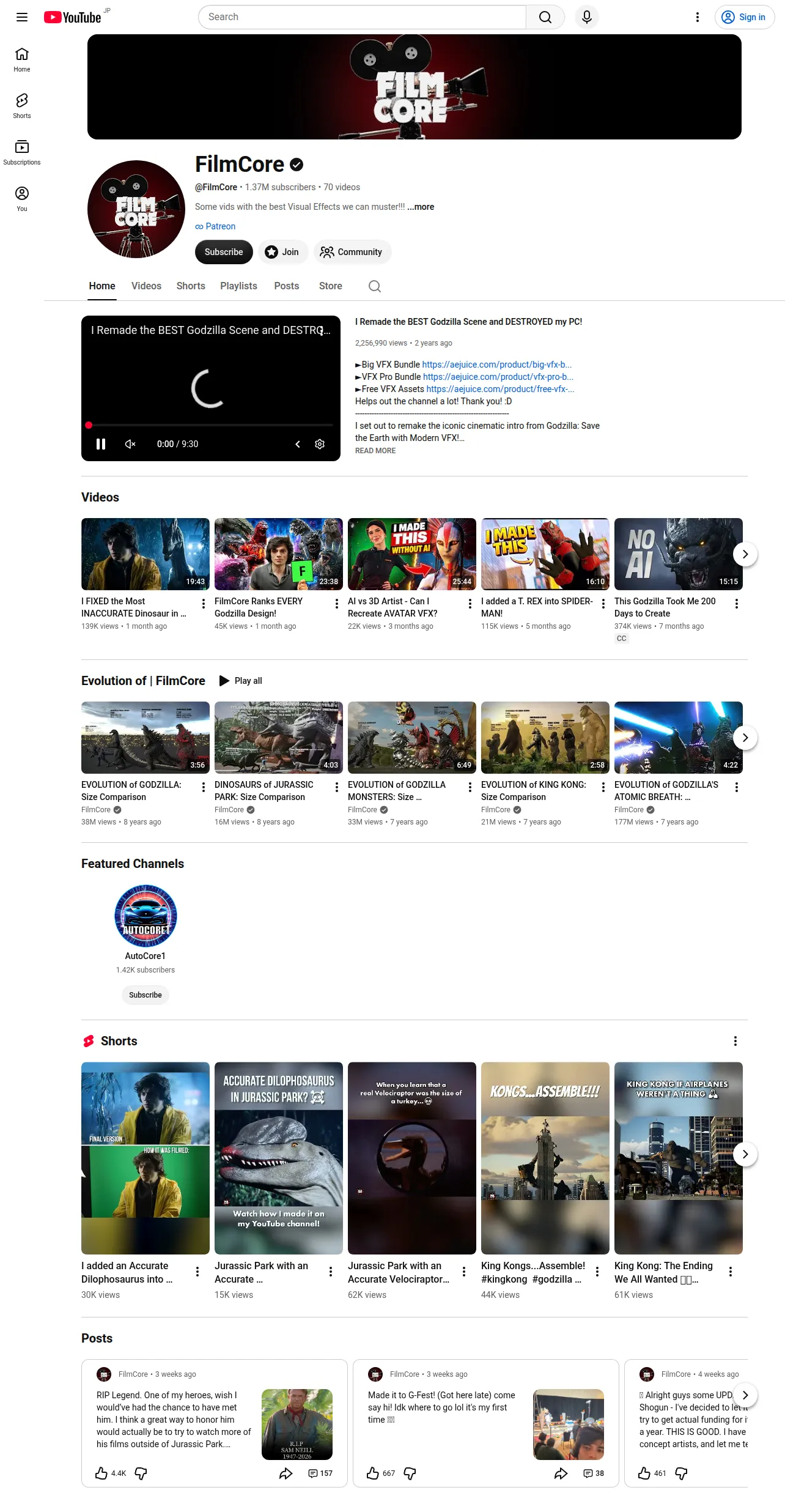Switch to the Store tab
785x1512 pixels.
tap(331, 286)
